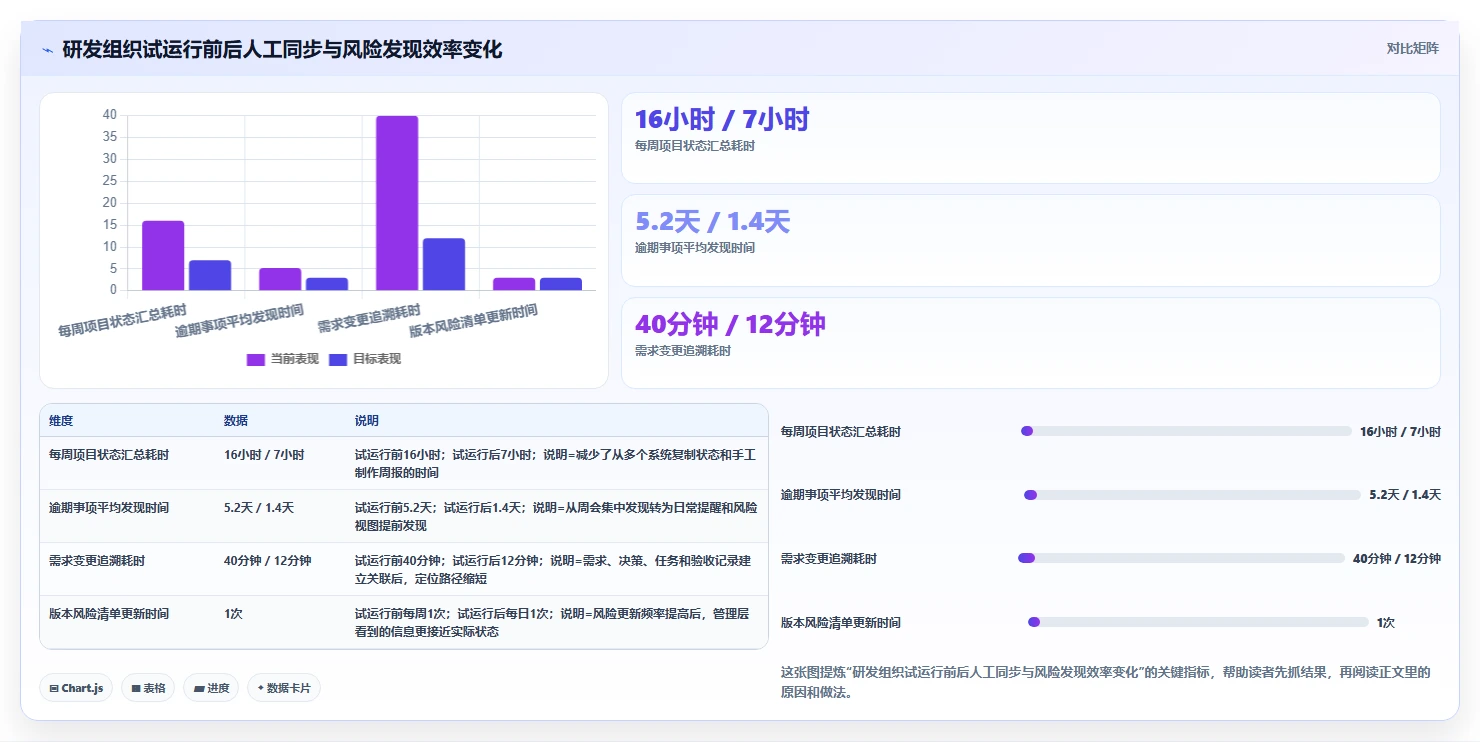This screenshot has width=1480, height=742.
Task: Toggle the 当前表现 legend swatch
Action: 256,359
